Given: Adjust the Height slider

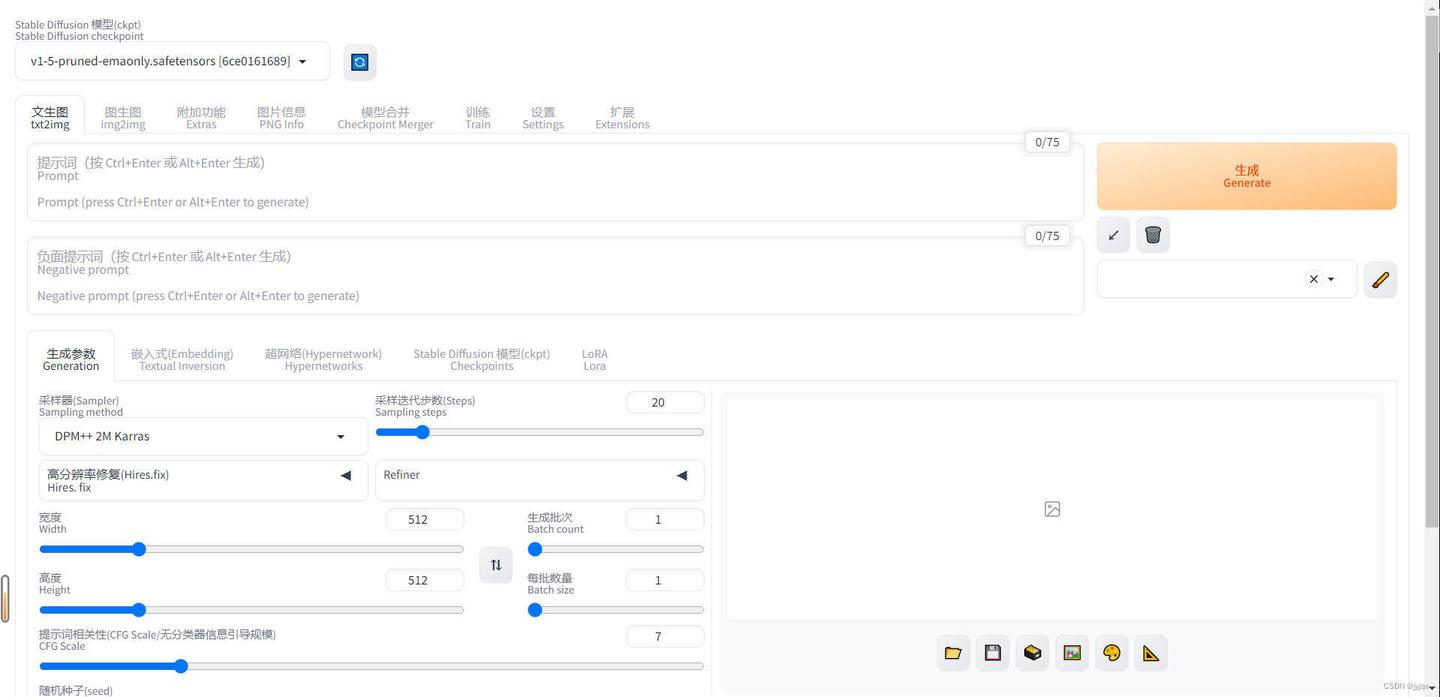Looking at the screenshot, I should [x=251, y=610].
